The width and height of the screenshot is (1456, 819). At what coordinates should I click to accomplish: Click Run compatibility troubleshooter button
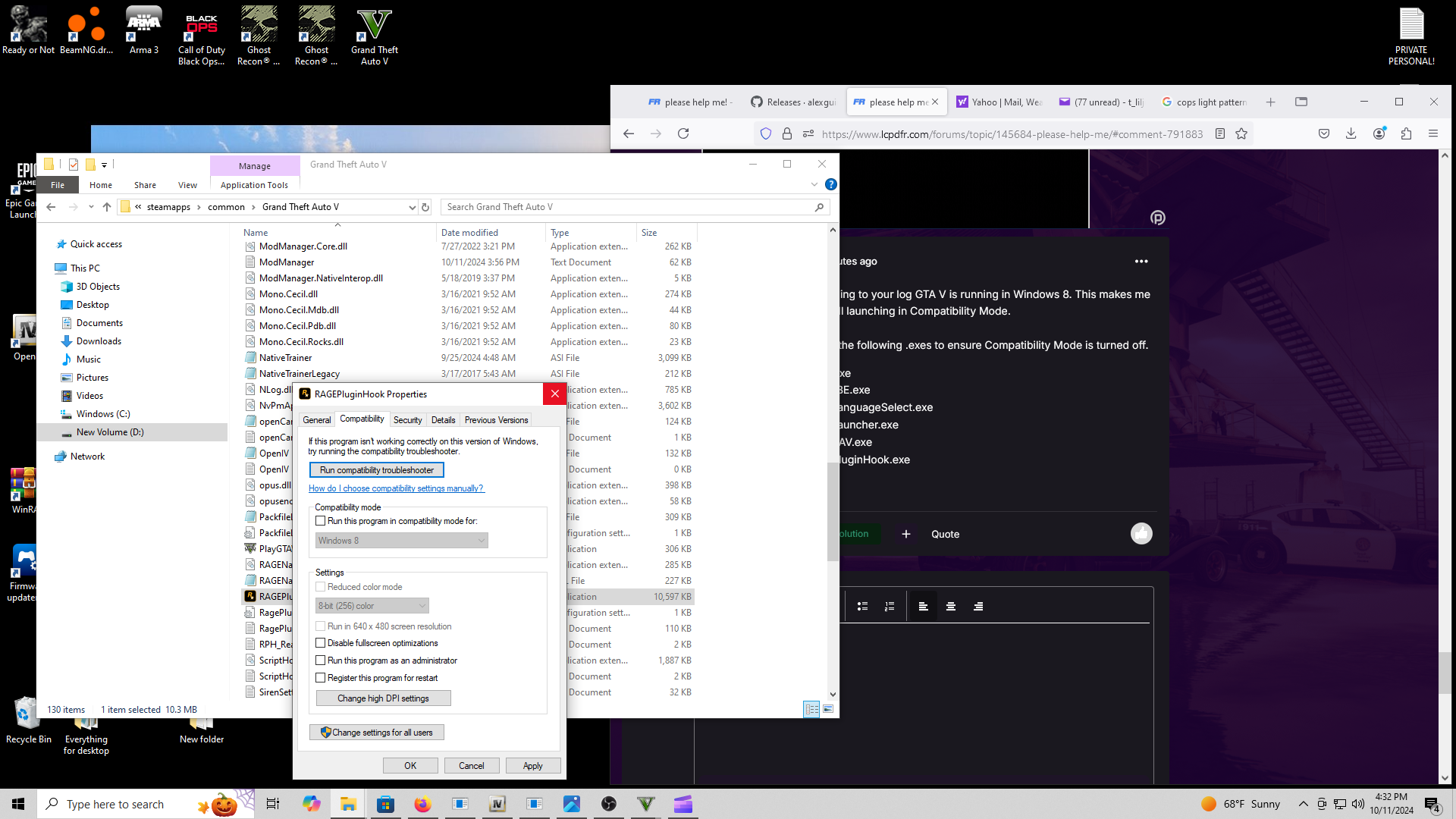click(376, 470)
